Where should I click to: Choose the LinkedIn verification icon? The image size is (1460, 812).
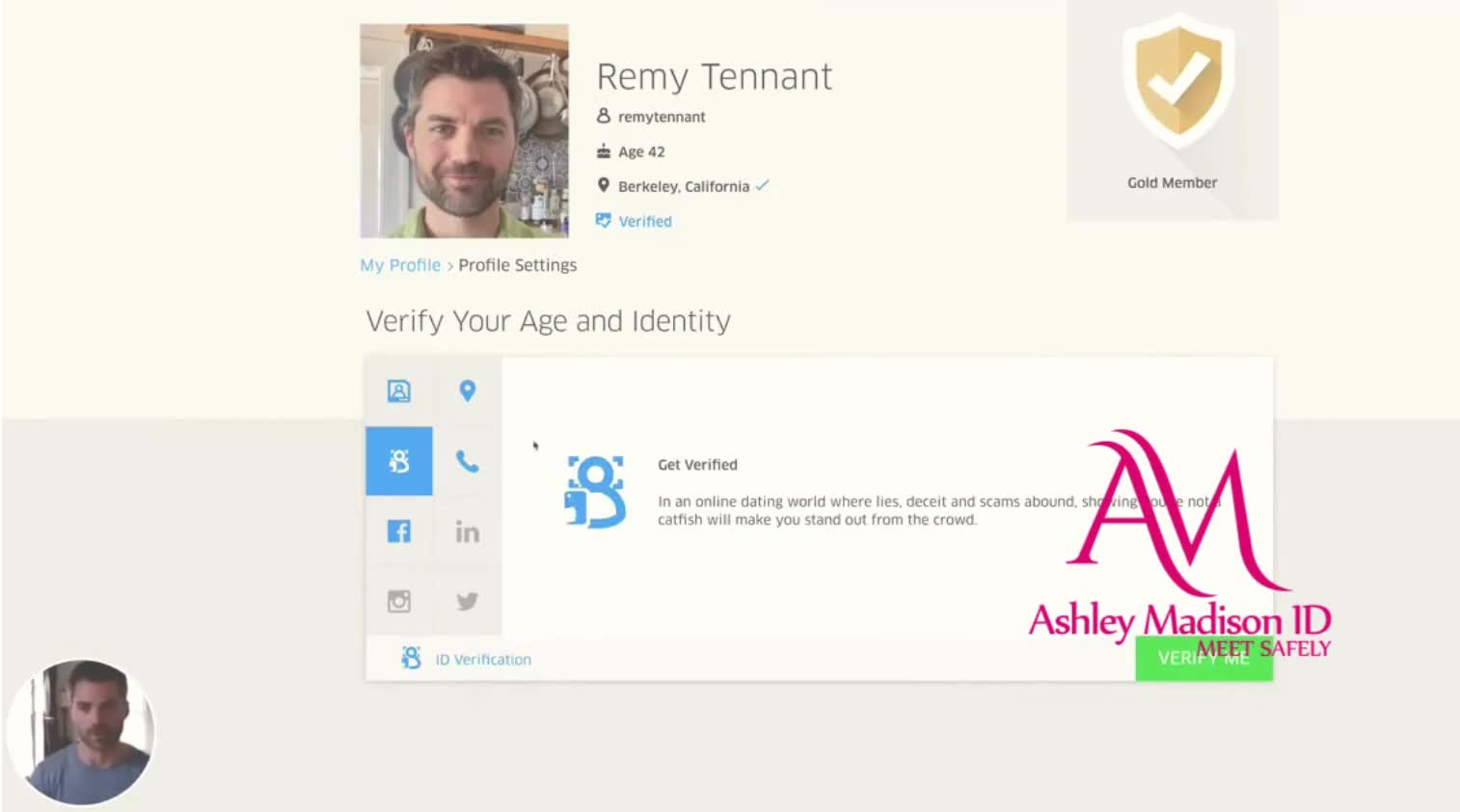tap(467, 531)
